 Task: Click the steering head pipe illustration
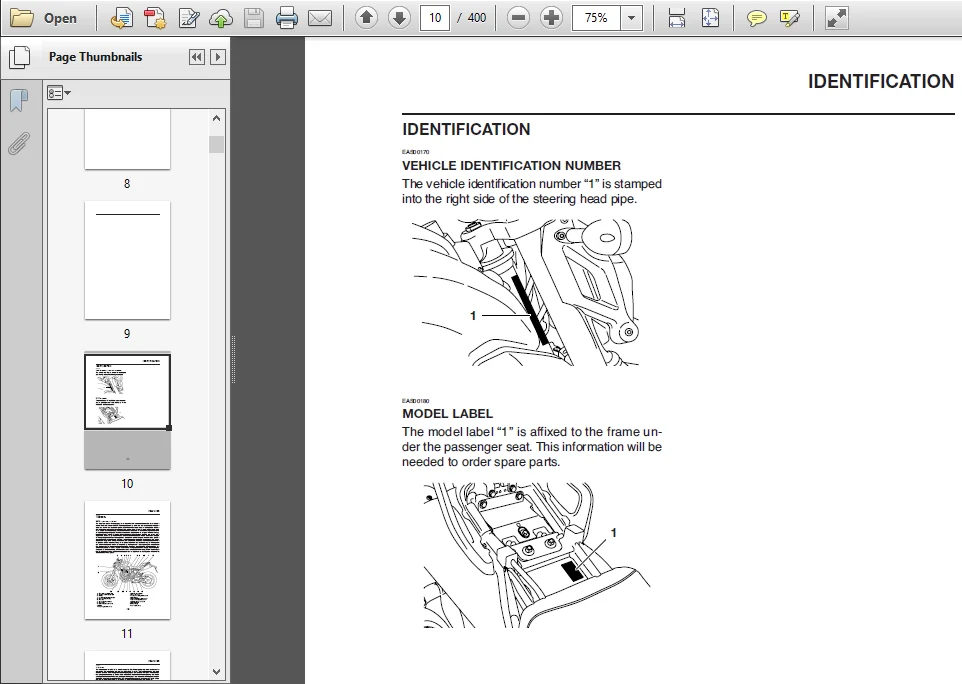click(x=525, y=292)
